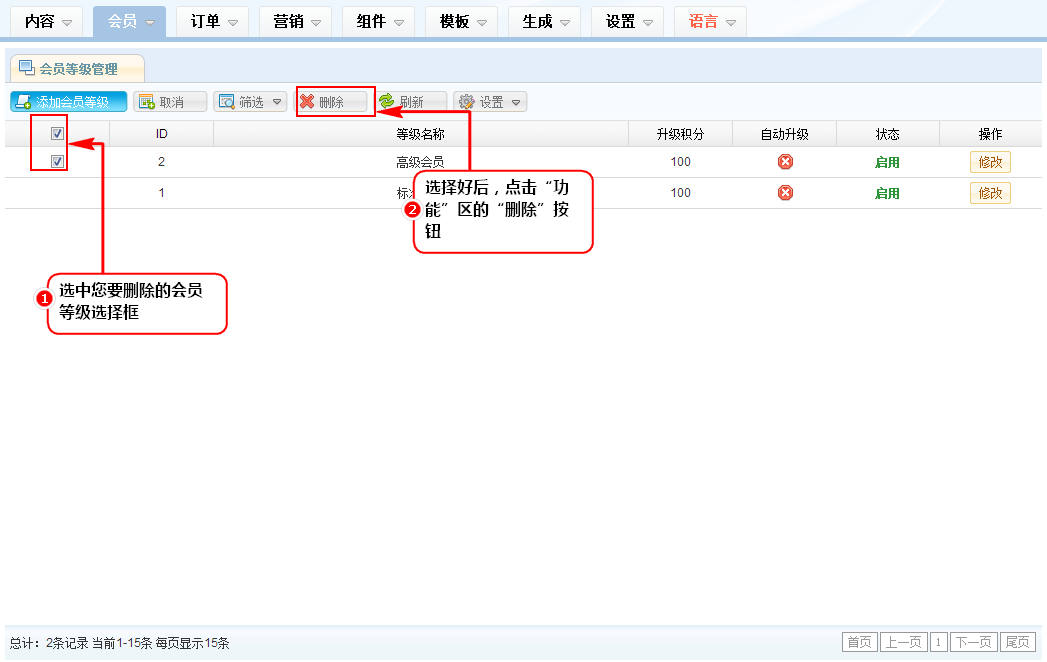The width and height of the screenshot is (1047, 662).
Task: Click the red X delete icon in toolbar
Action: coord(307,102)
